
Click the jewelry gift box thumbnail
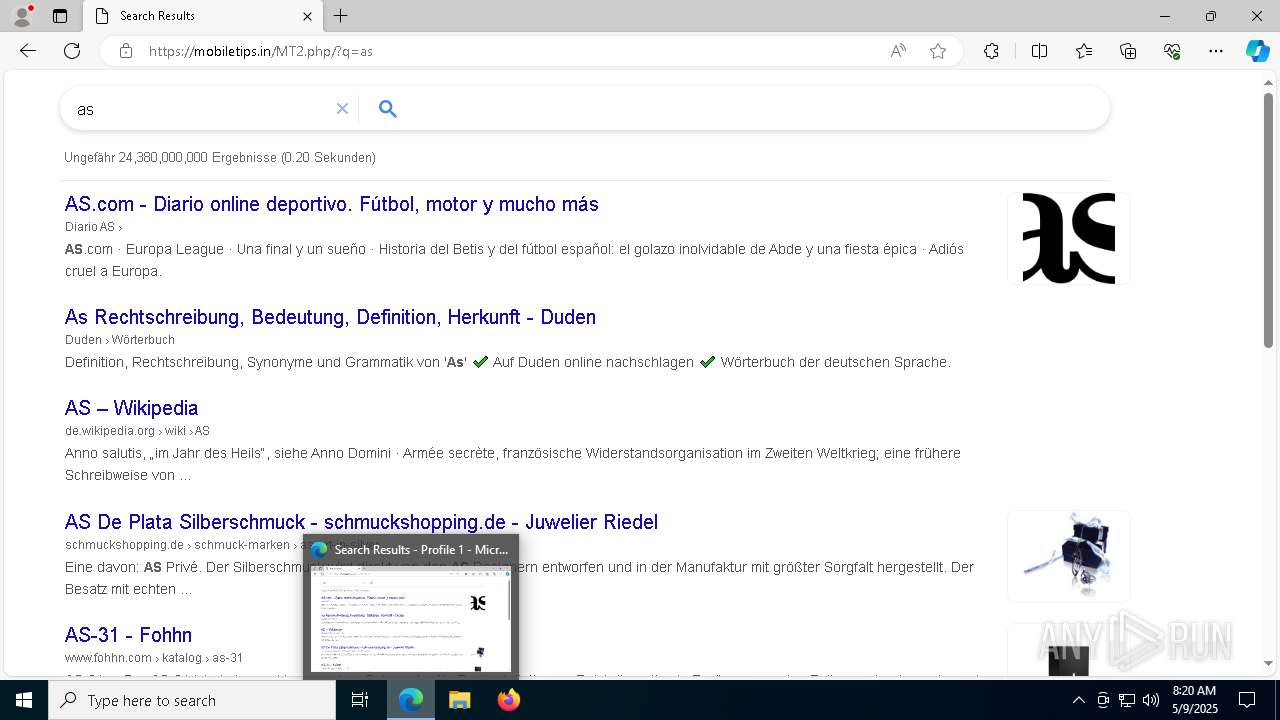1068,556
